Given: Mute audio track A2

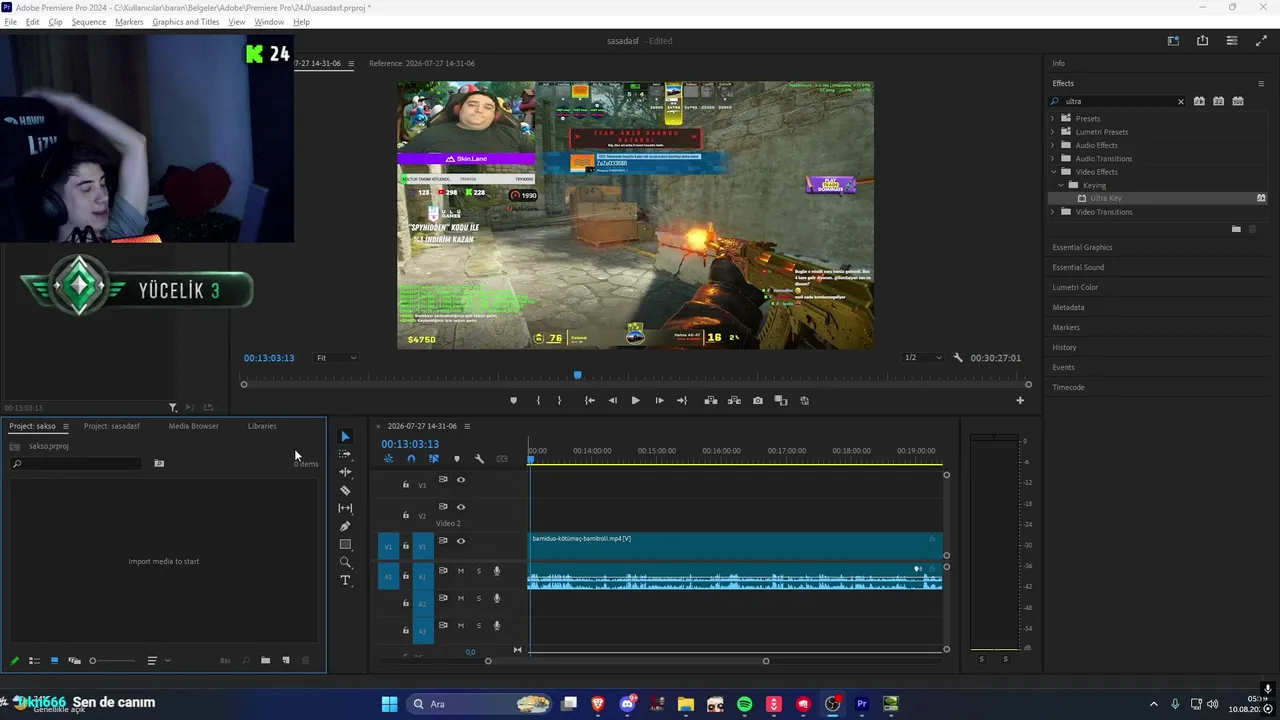Looking at the screenshot, I should click(461, 598).
